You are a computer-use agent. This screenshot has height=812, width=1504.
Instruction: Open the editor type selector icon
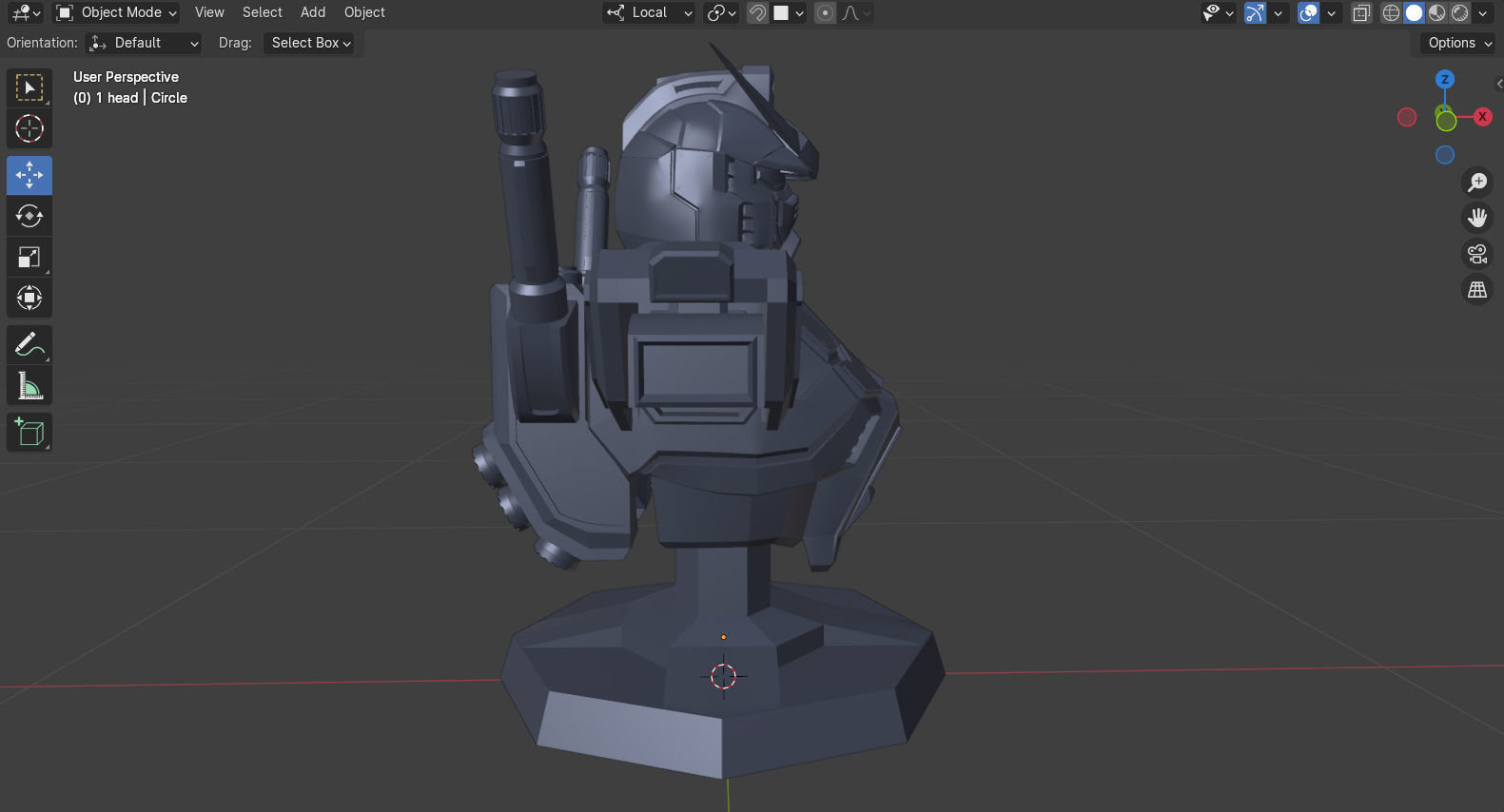[x=25, y=12]
